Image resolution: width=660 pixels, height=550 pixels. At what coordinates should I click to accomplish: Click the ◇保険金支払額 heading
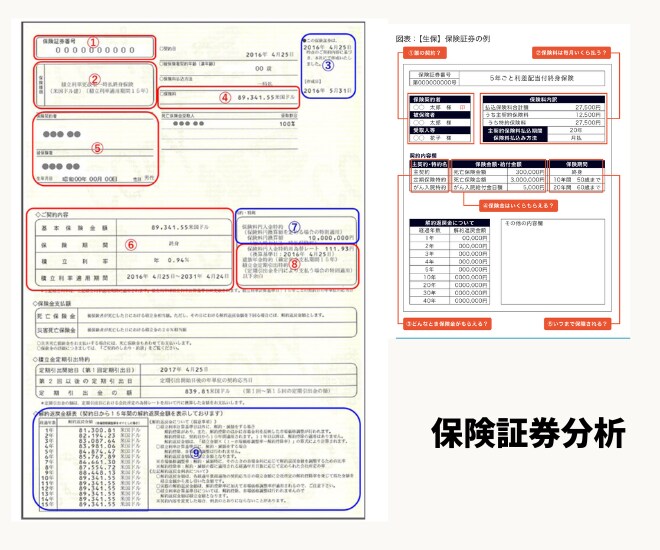(x=52, y=303)
